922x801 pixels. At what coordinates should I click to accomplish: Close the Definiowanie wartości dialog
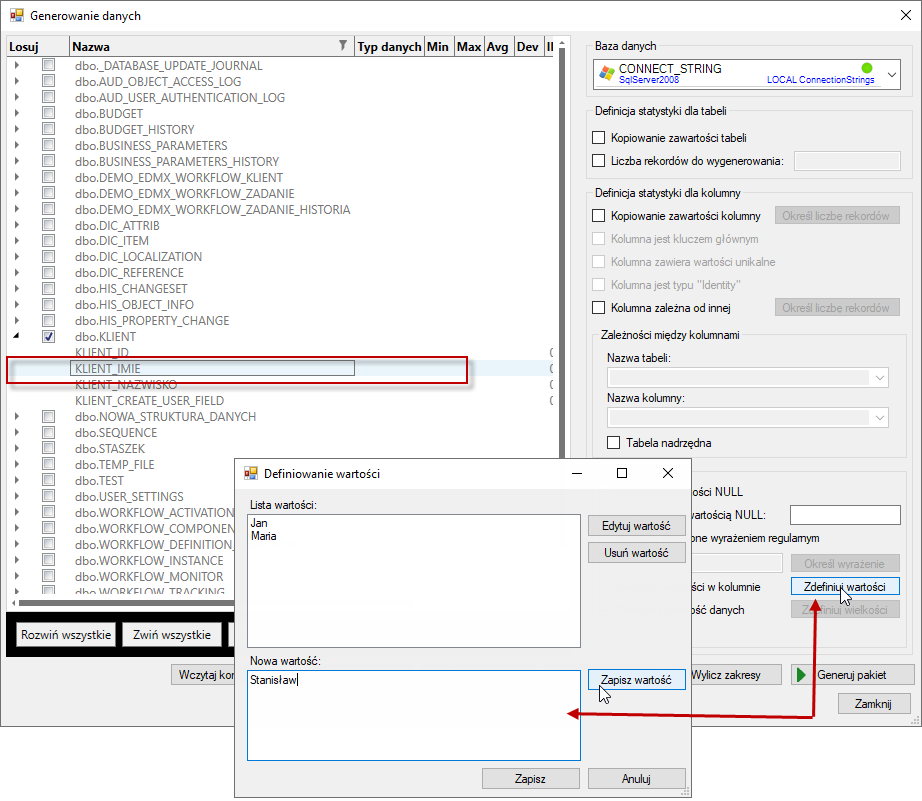[668, 473]
